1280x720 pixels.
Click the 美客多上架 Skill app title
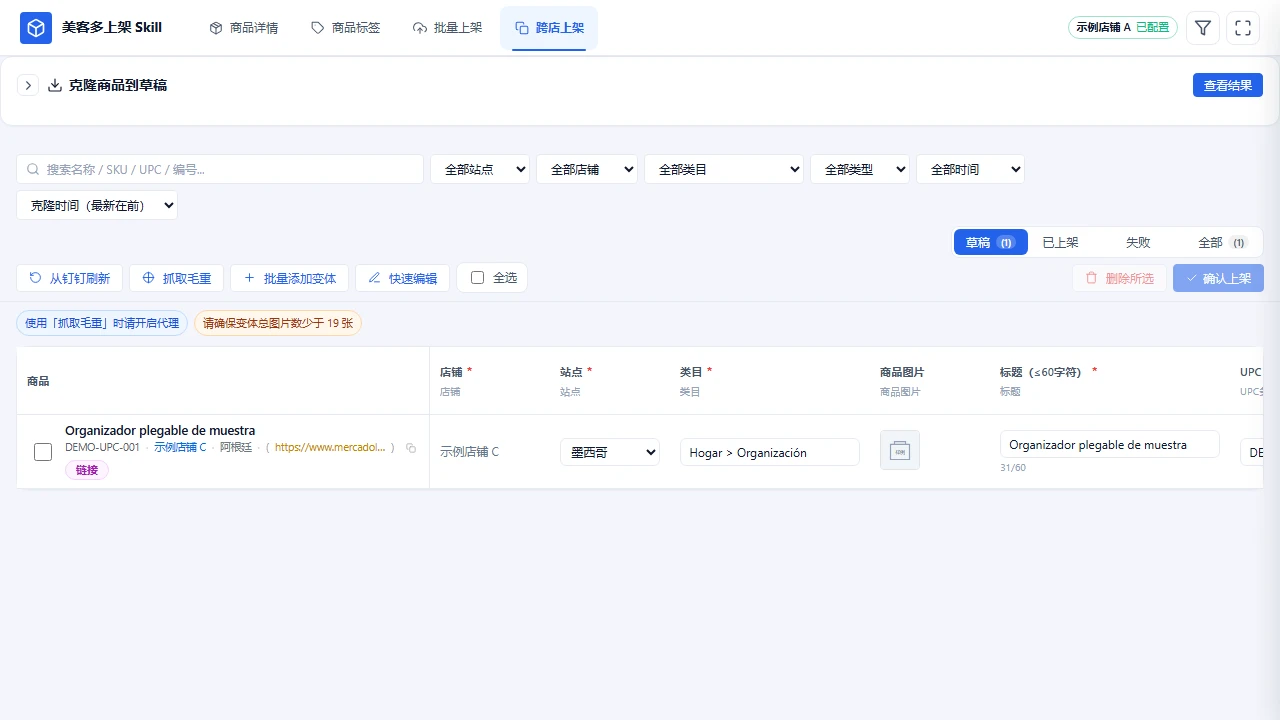(112, 28)
